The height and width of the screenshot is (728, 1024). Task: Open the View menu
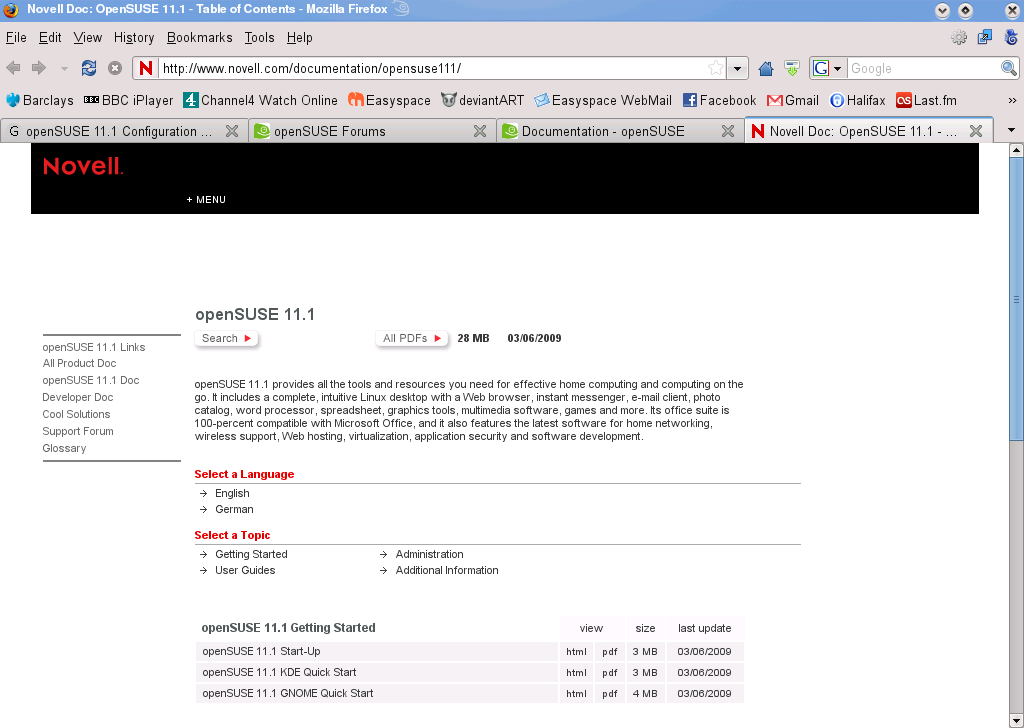(x=88, y=37)
